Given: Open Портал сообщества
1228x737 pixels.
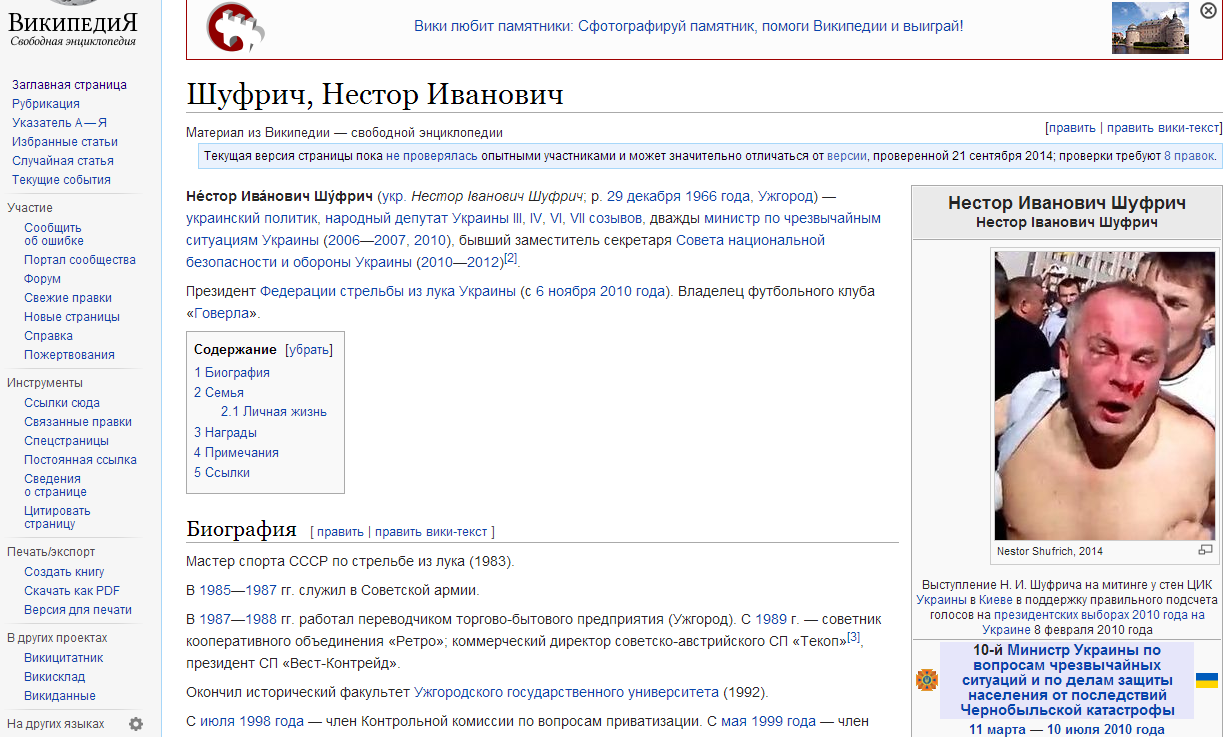Looking at the screenshot, I should (80, 260).
